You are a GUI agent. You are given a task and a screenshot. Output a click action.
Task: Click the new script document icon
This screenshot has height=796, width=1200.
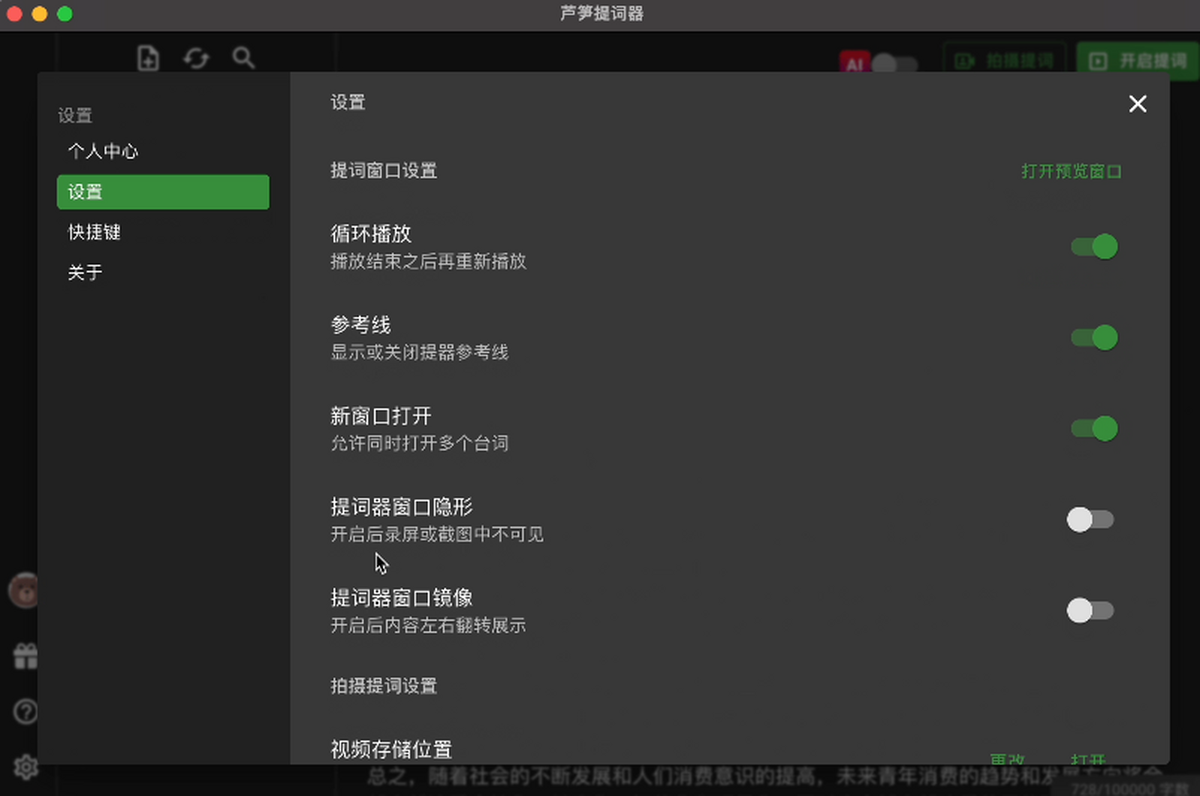148,58
